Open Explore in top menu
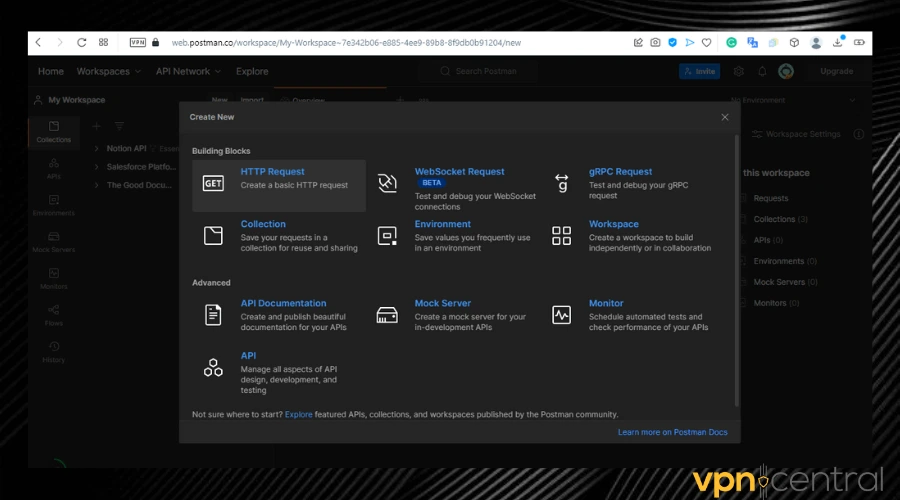This screenshot has height=500, width=900. [252, 71]
